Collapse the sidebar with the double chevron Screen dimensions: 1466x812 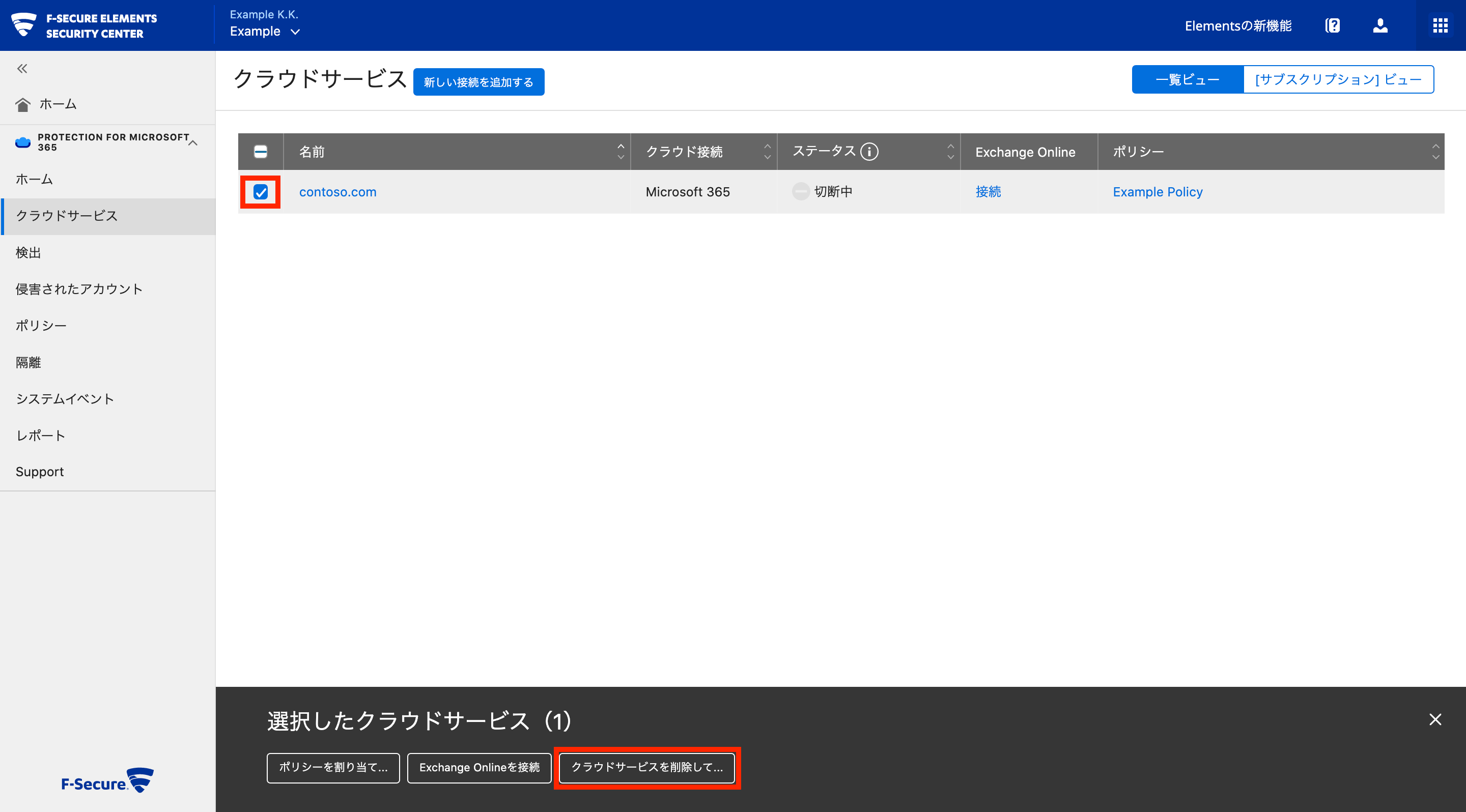click(x=22, y=69)
